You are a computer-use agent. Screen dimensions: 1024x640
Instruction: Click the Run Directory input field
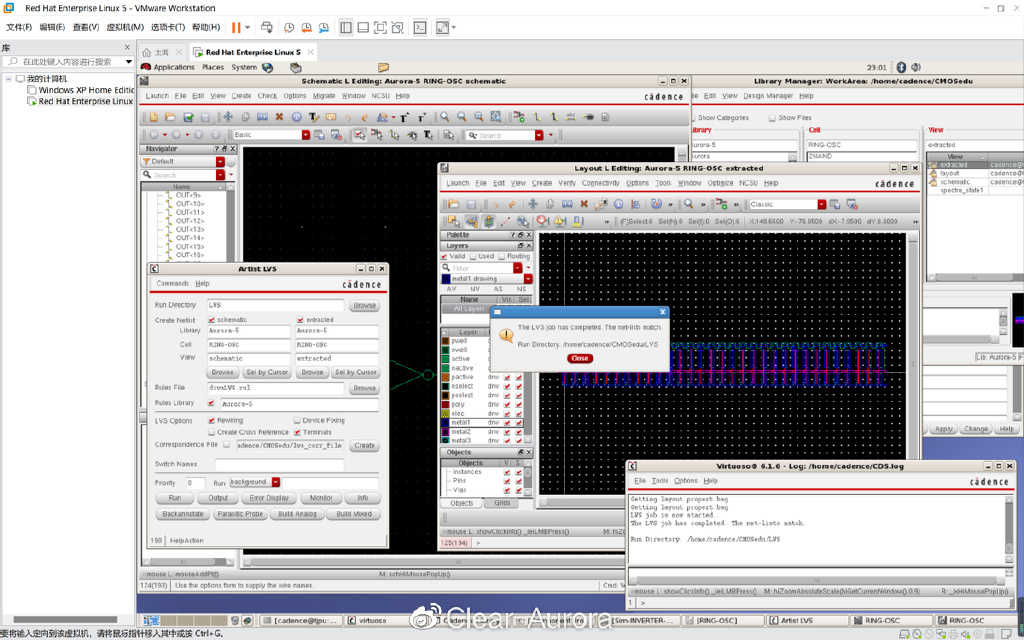point(276,305)
